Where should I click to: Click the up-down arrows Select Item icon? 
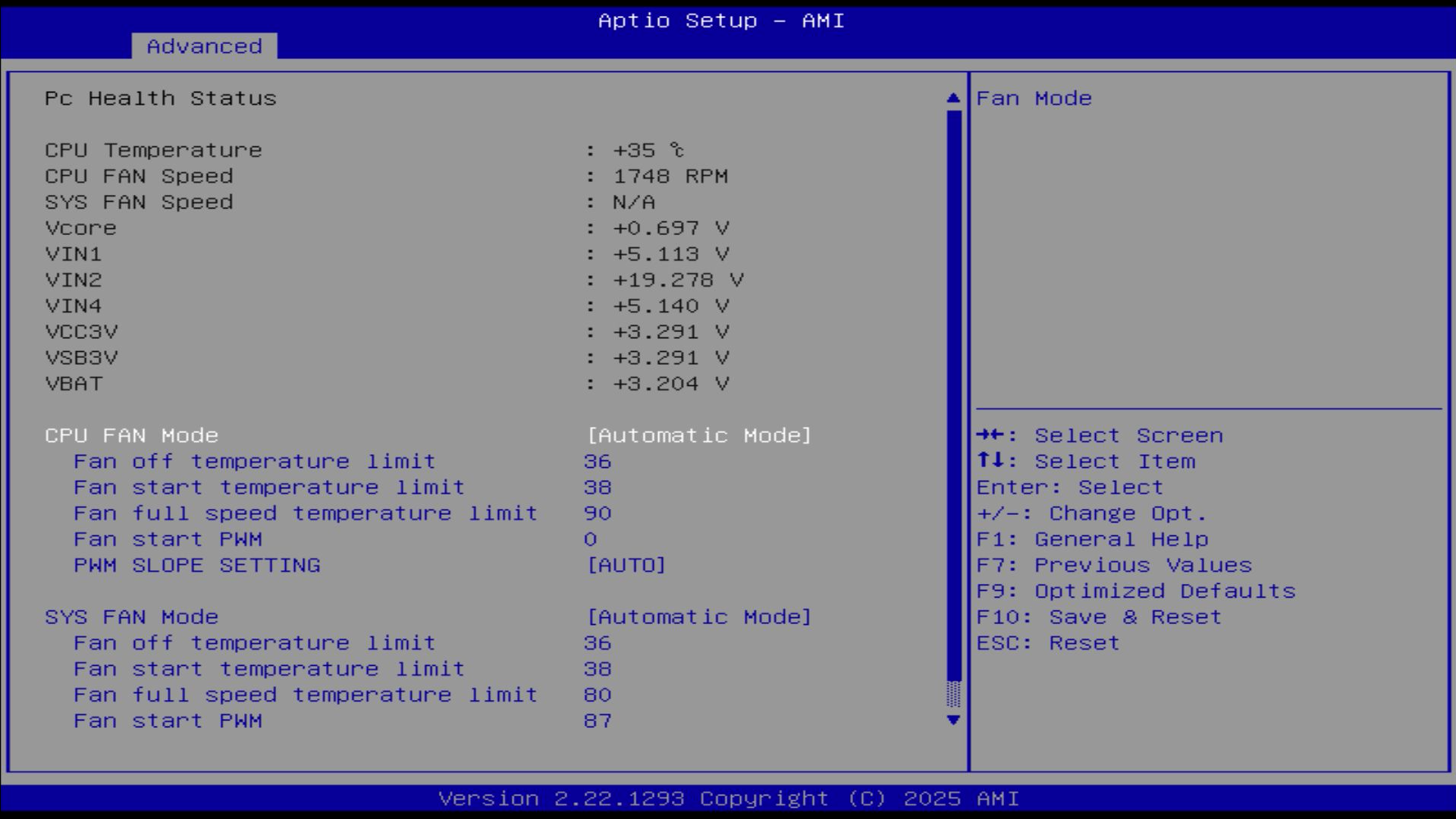coord(990,460)
